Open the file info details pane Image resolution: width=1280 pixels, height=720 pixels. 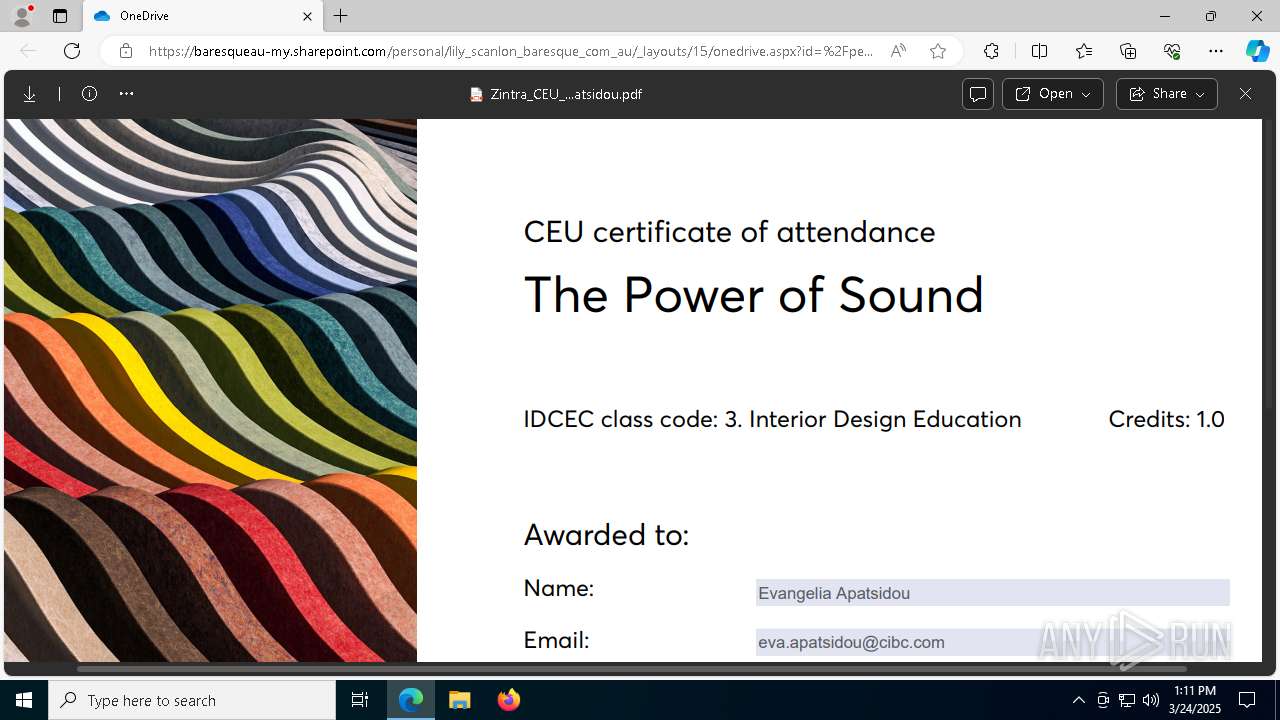pyautogui.click(x=89, y=94)
